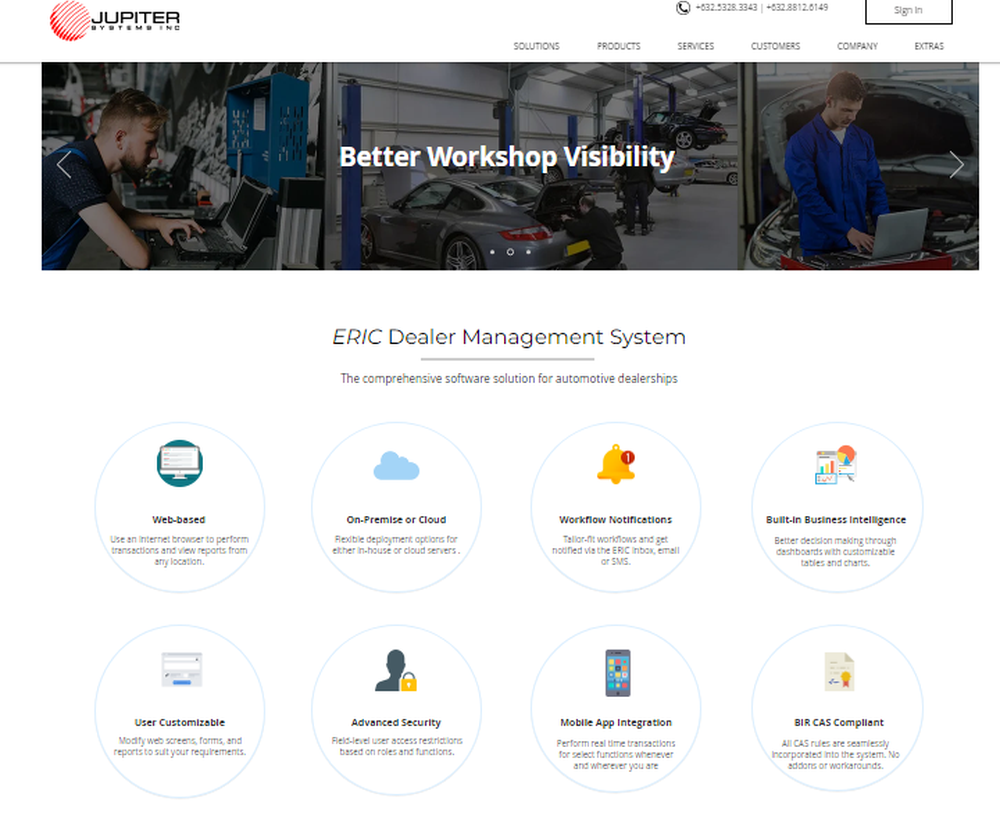
Task: Click the 'Modify web screens' description
Action: 180,746
